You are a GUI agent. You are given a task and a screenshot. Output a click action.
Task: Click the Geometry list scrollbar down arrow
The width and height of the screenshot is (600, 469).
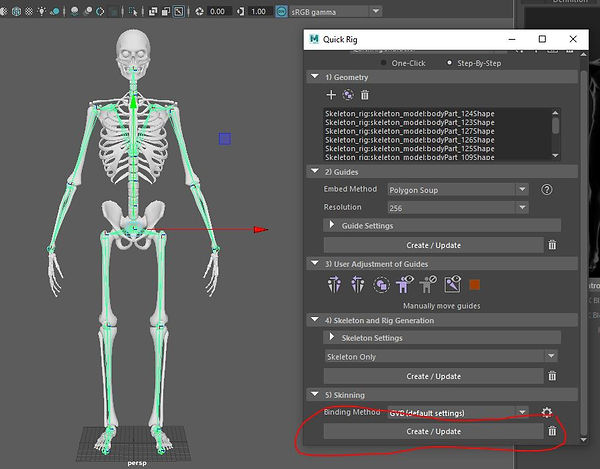pyautogui.click(x=556, y=156)
